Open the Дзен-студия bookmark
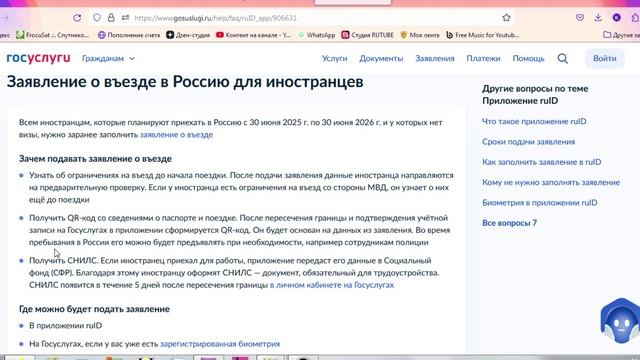This screenshot has height=360, width=640. 188,35
